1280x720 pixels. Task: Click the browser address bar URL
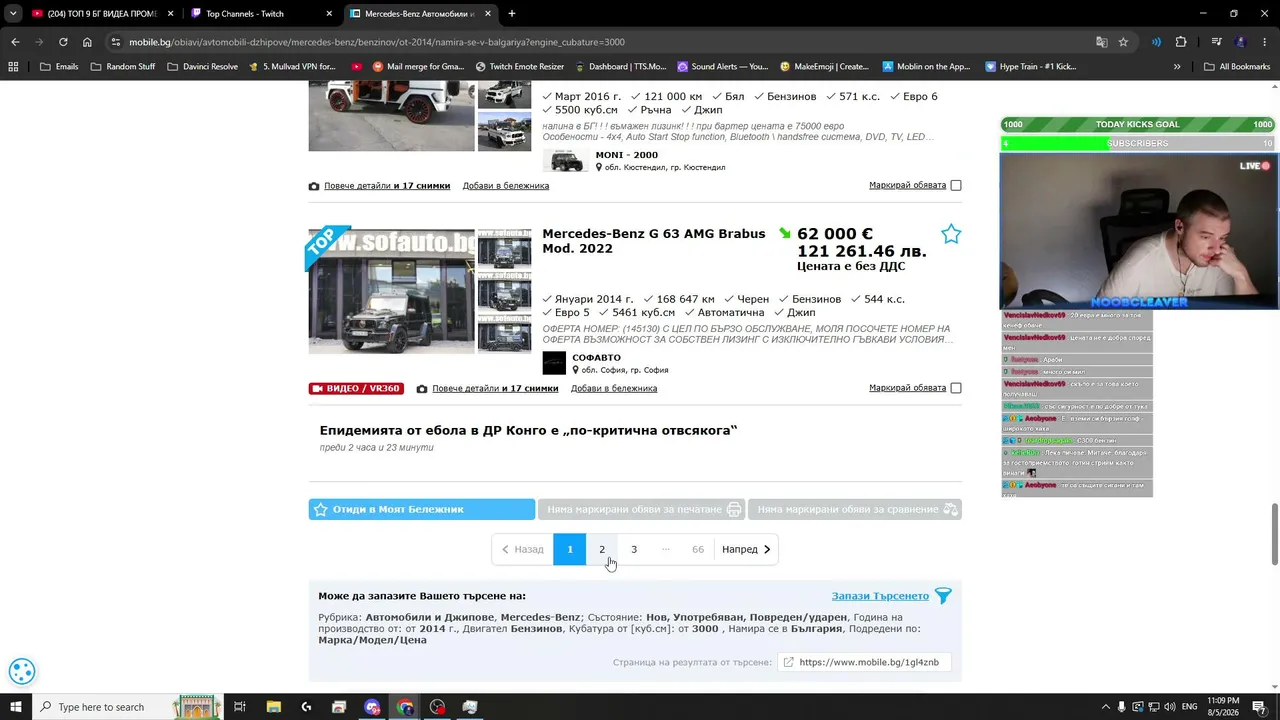[x=377, y=42]
